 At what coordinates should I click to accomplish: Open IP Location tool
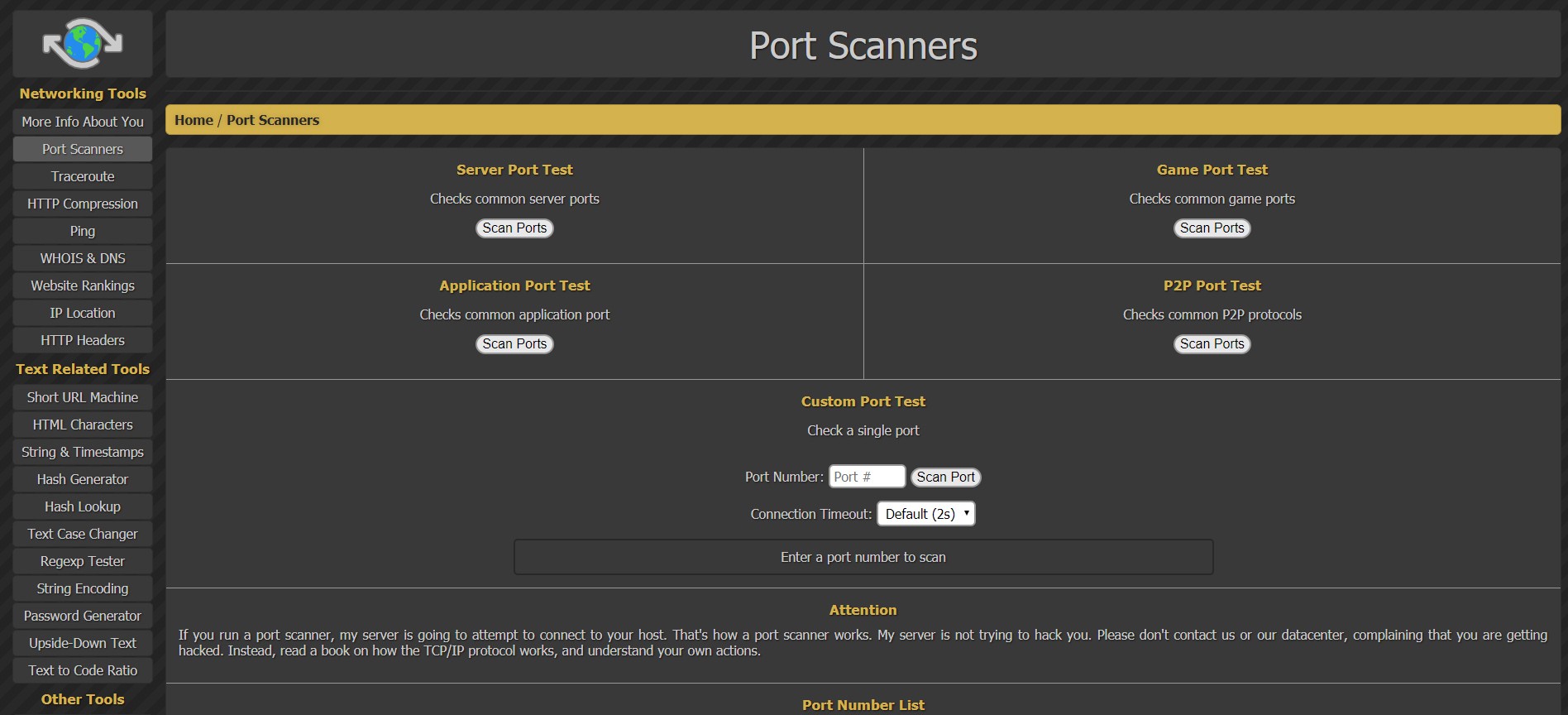tap(83, 313)
